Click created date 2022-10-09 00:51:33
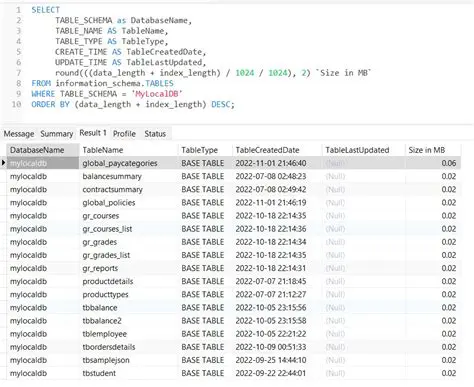The height and width of the screenshot is (387, 474). 271,347
